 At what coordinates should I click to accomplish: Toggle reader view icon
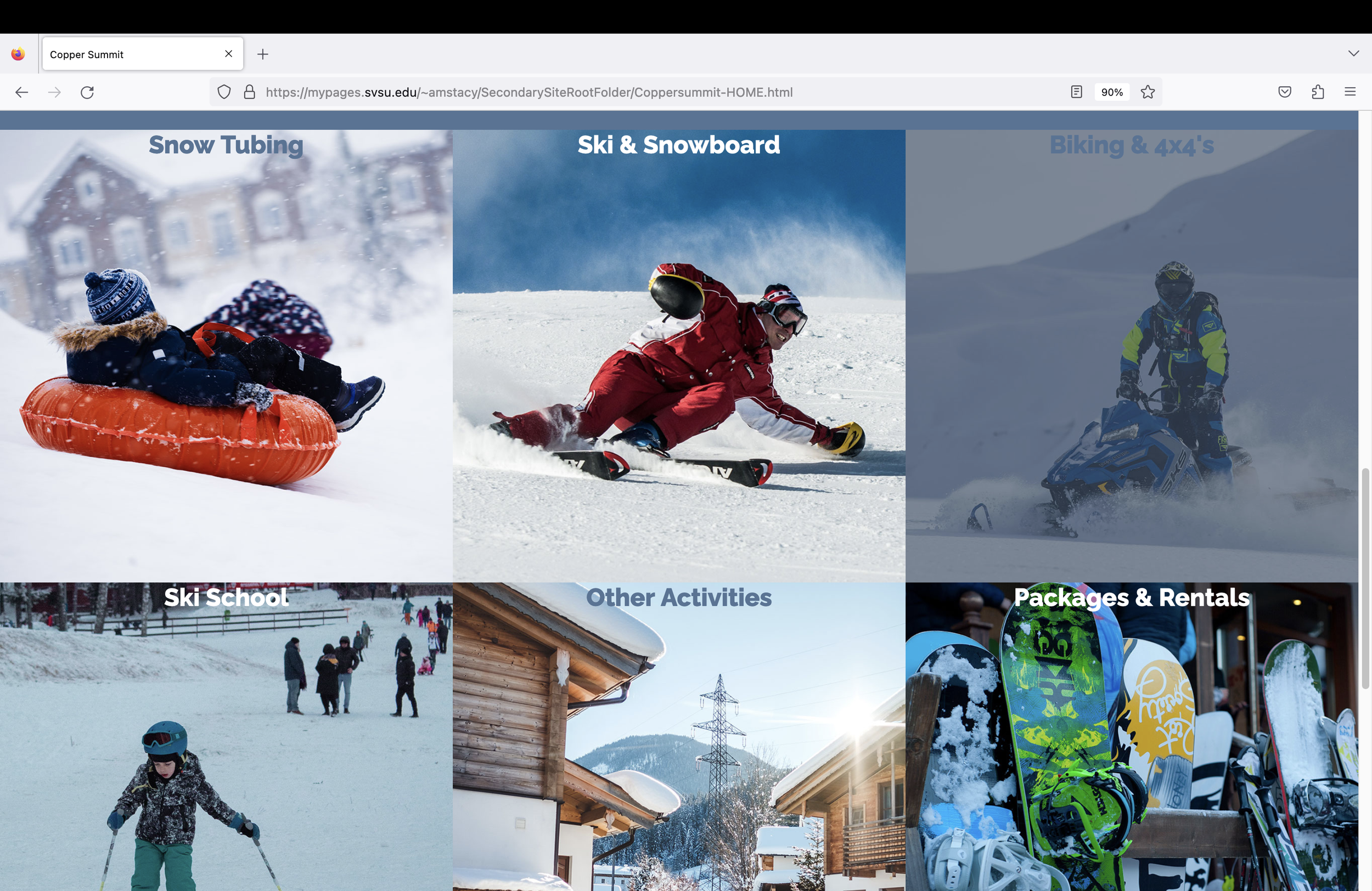[x=1076, y=92]
